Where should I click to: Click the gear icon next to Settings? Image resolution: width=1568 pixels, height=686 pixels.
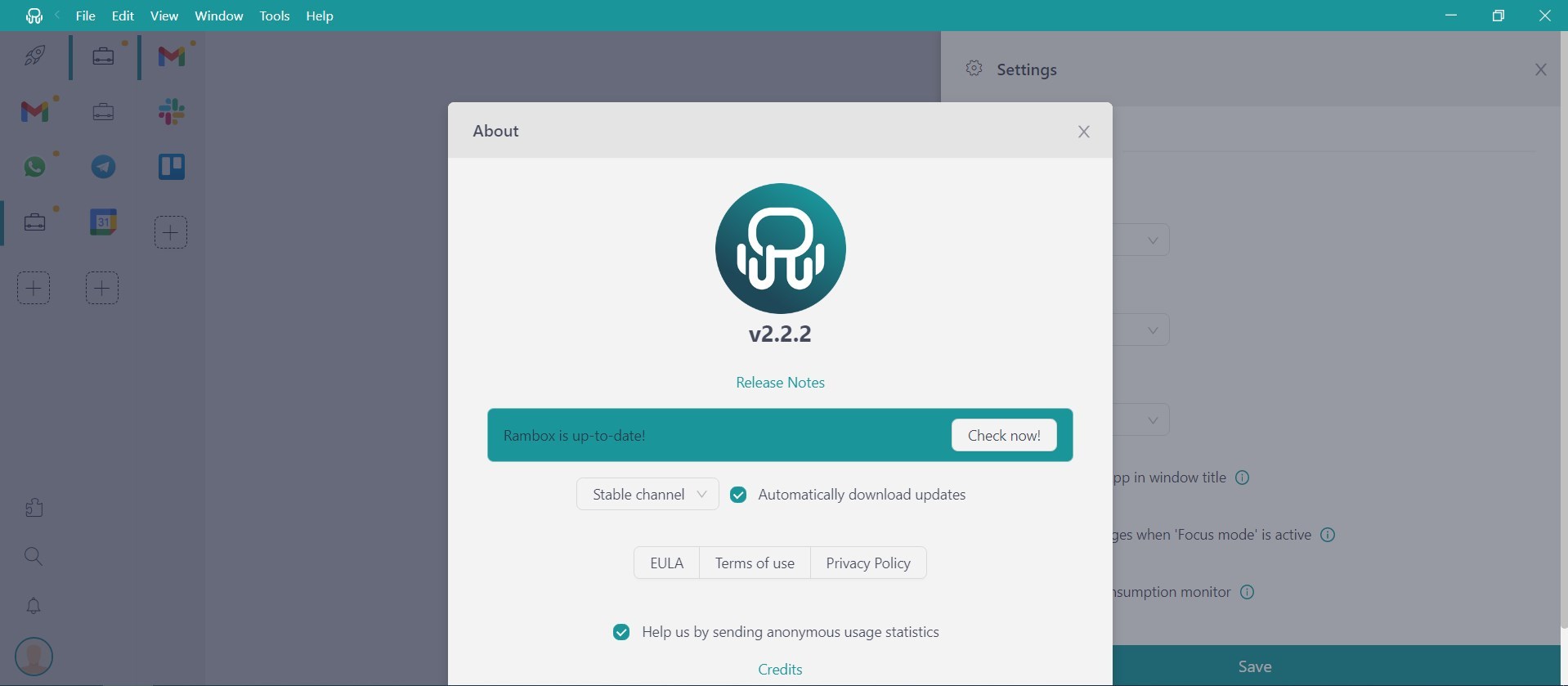[x=974, y=69]
